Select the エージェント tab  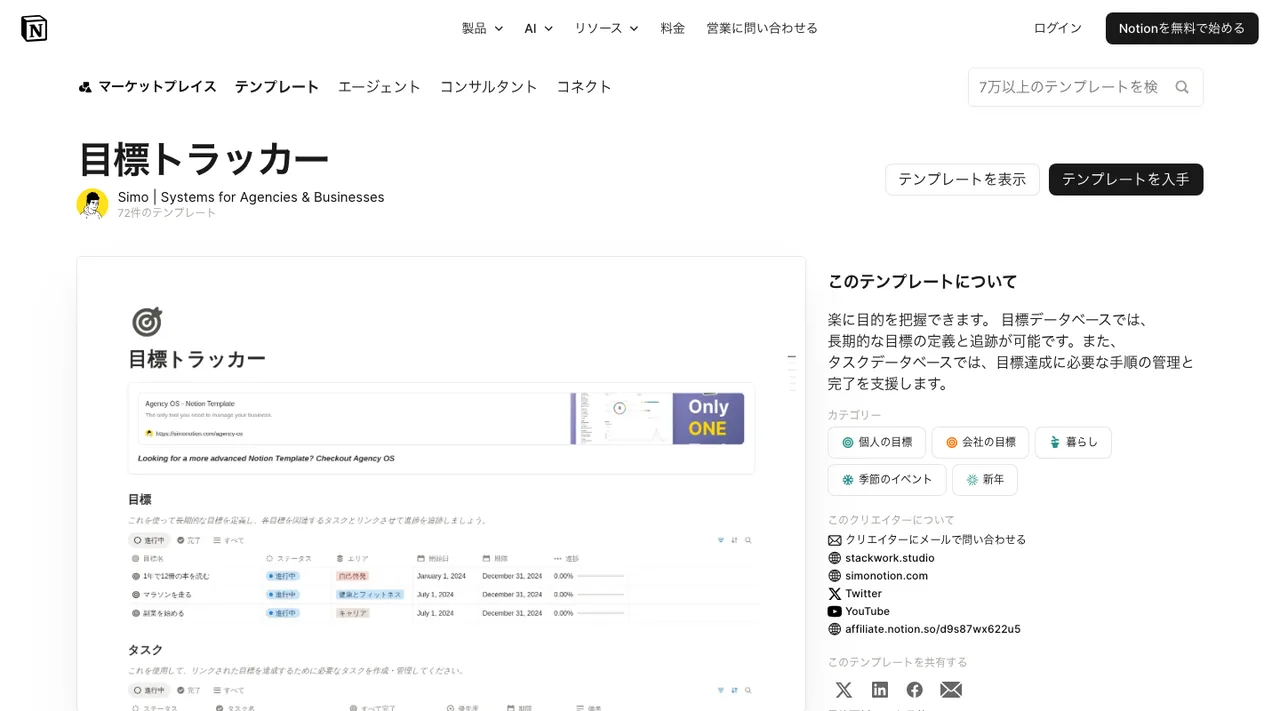point(379,87)
